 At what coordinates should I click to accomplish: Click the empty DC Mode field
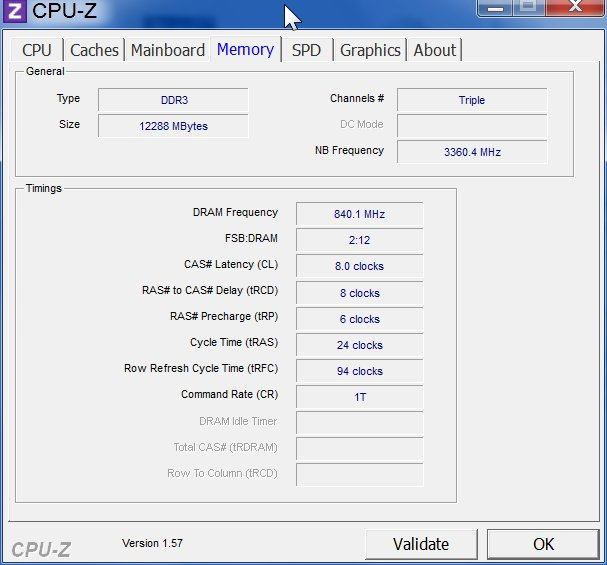coord(472,126)
